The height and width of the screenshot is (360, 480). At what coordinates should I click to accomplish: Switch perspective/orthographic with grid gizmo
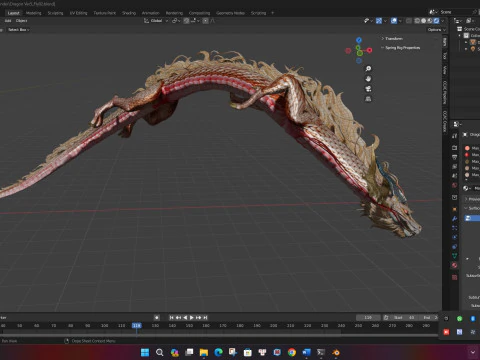pyautogui.click(x=368, y=99)
